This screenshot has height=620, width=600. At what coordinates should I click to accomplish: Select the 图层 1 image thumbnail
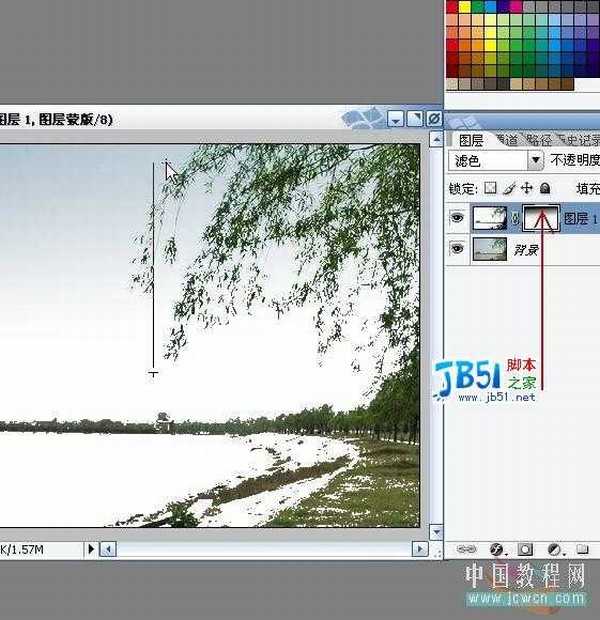click(x=490, y=218)
